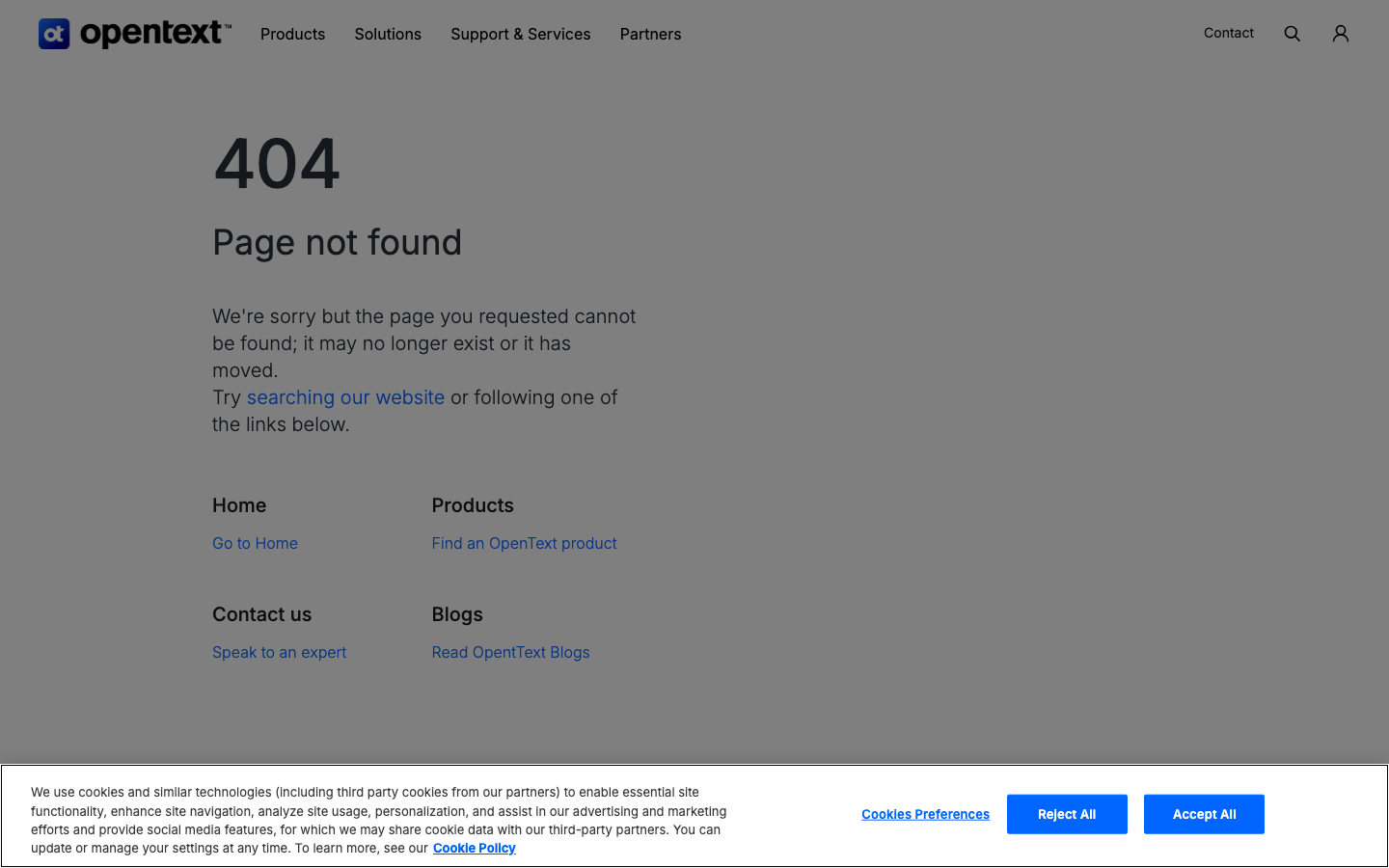Open Cookies Preferences settings
The height and width of the screenshot is (868, 1389).
click(925, 814)
